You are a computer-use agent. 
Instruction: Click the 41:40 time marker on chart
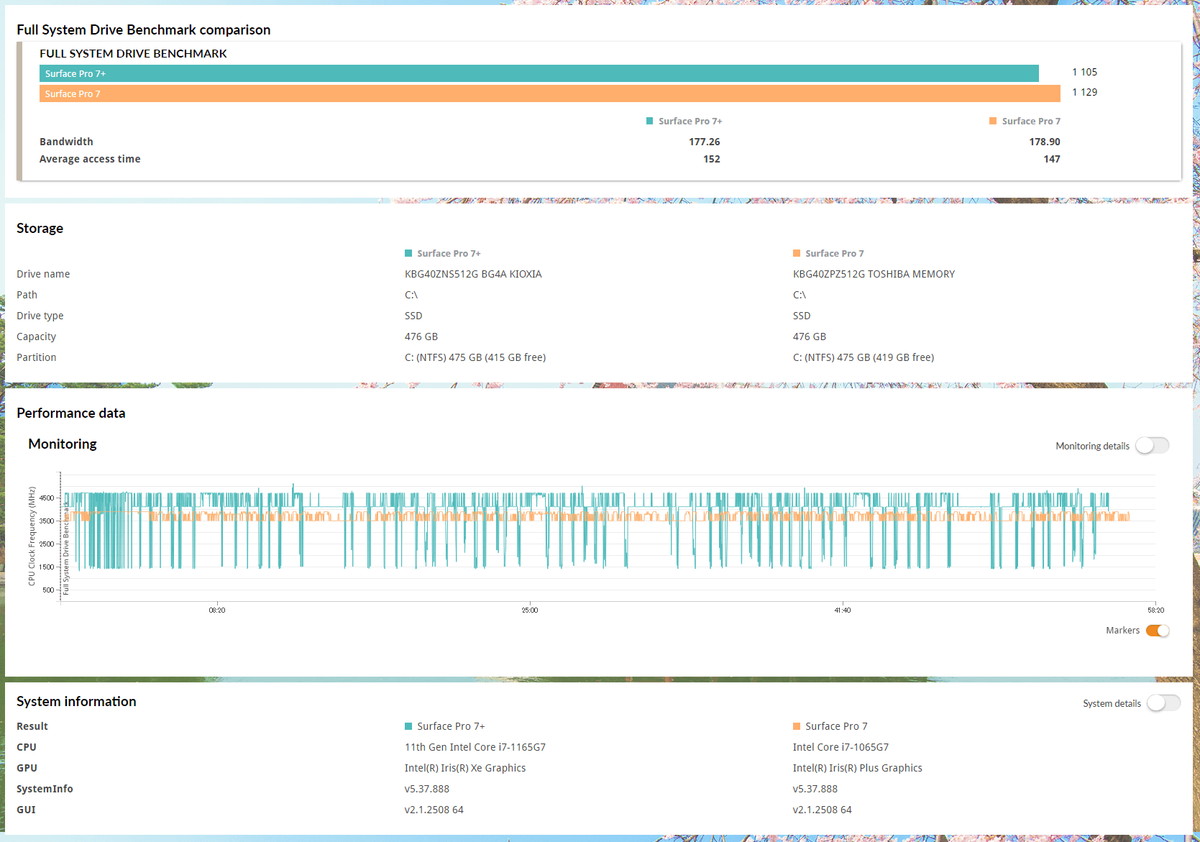[x=842, y=609]
